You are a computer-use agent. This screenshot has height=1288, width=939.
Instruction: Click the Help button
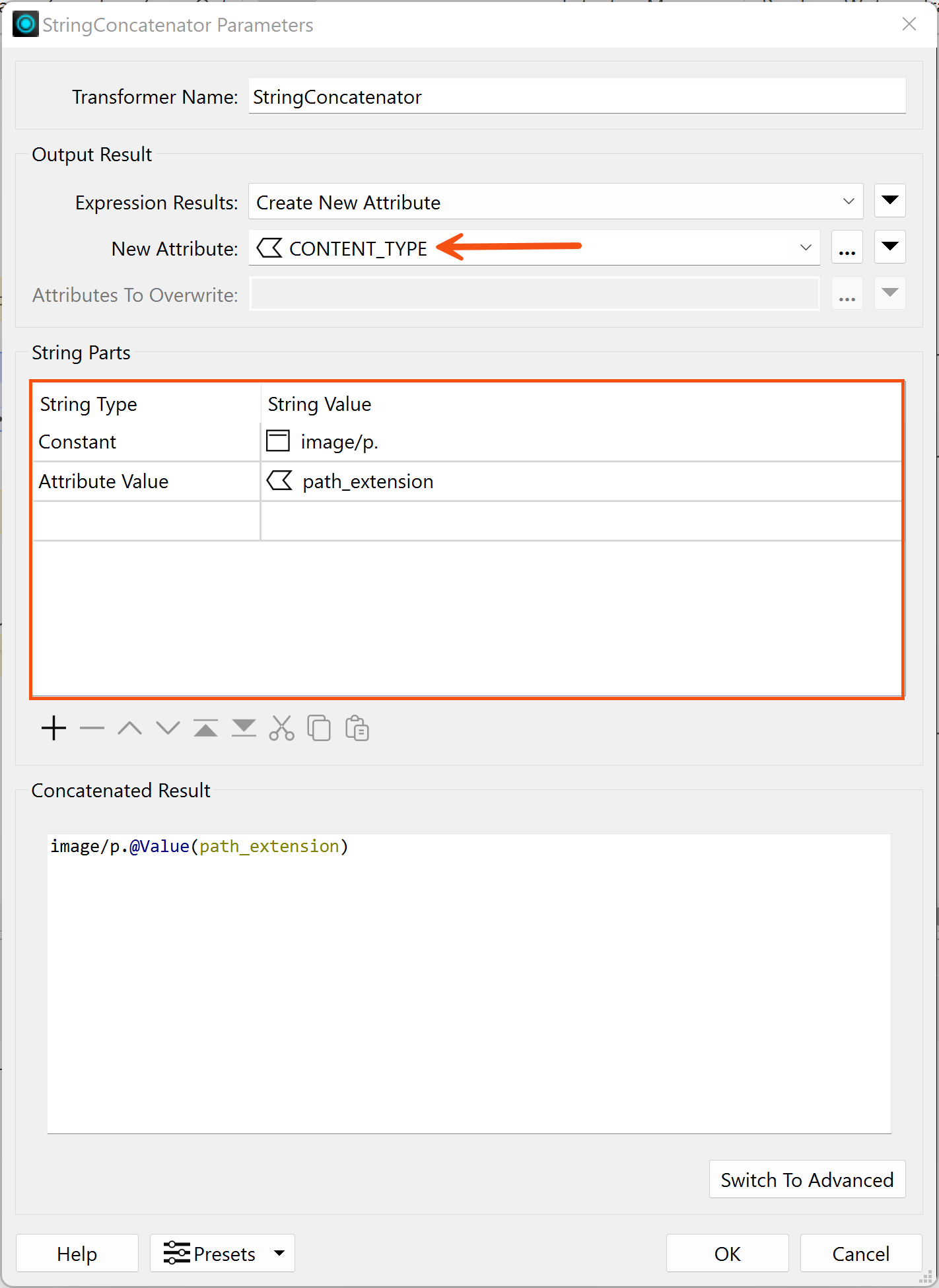click(77, 1253)
